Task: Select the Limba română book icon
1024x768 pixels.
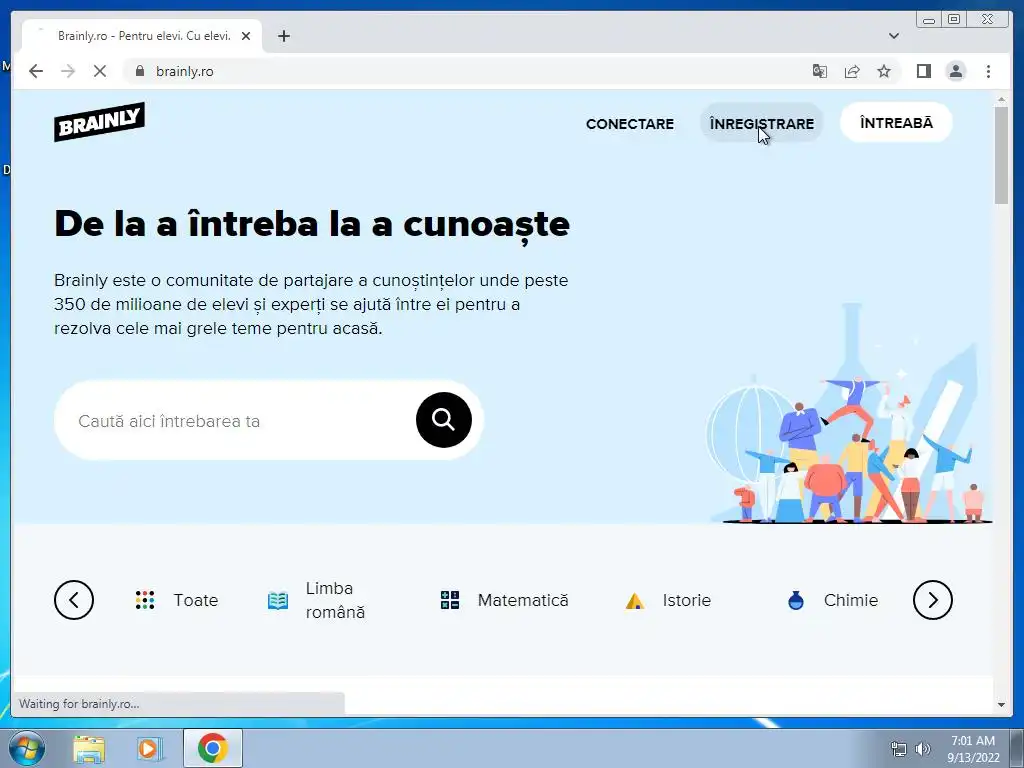Action: coord(278,600)
